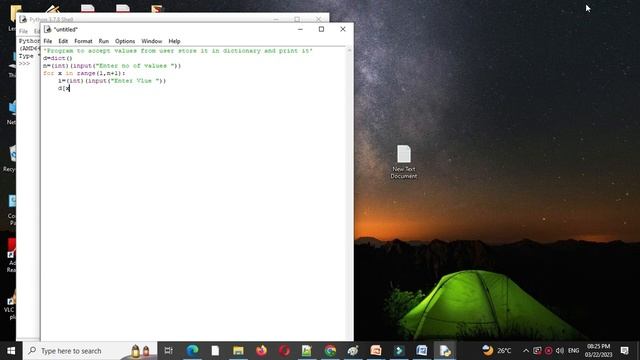Switch to Python IDLE on the taskbar
640x360 pixels.
point(445,351)
